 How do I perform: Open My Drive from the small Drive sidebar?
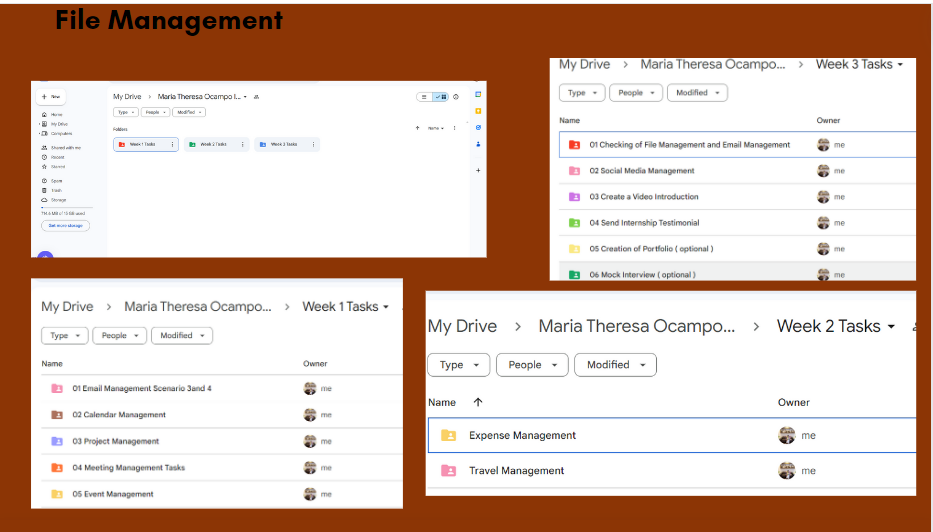[55, 124]
